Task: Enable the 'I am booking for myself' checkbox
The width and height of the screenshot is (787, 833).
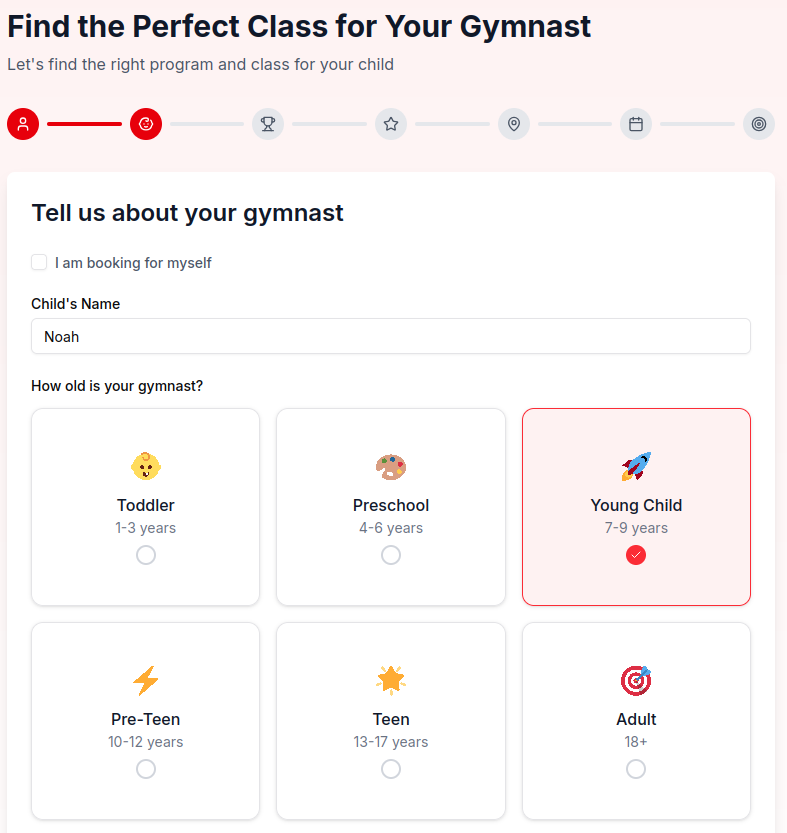Action: (x=38, y=261)
